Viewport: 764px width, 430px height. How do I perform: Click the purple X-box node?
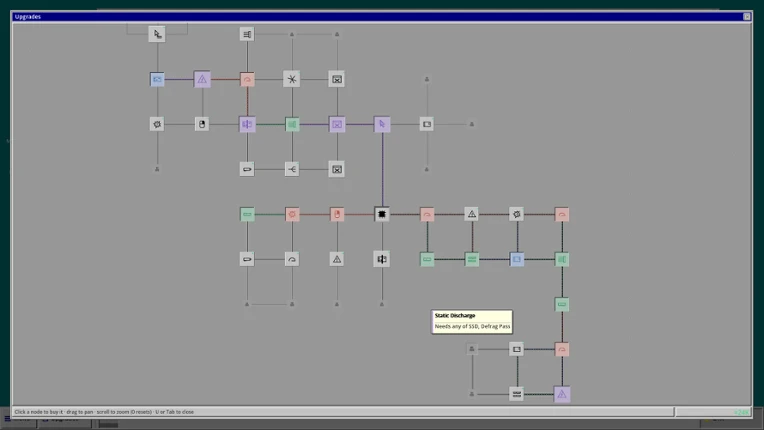(337, 124)
